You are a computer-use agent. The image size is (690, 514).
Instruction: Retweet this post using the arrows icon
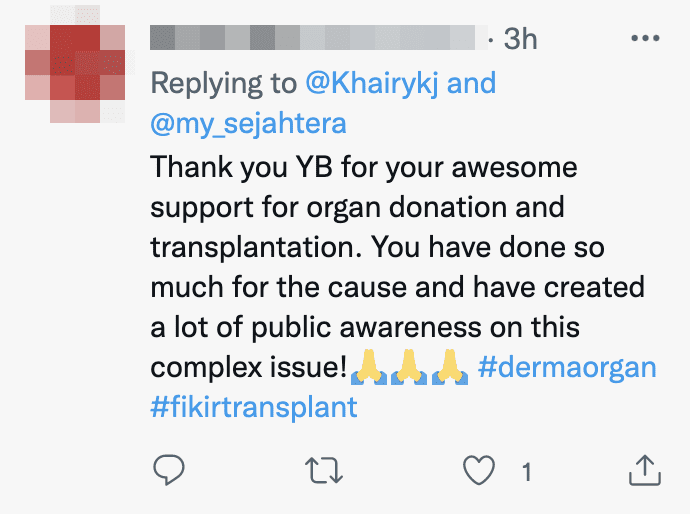coord(324,470)
